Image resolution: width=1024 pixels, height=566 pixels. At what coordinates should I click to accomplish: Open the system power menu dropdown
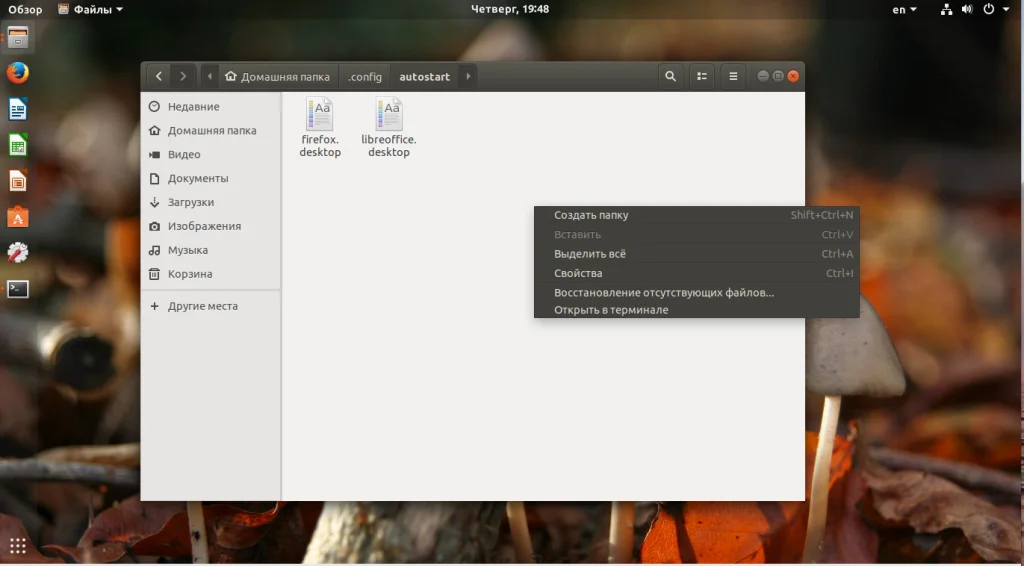[x=993, y=9]
